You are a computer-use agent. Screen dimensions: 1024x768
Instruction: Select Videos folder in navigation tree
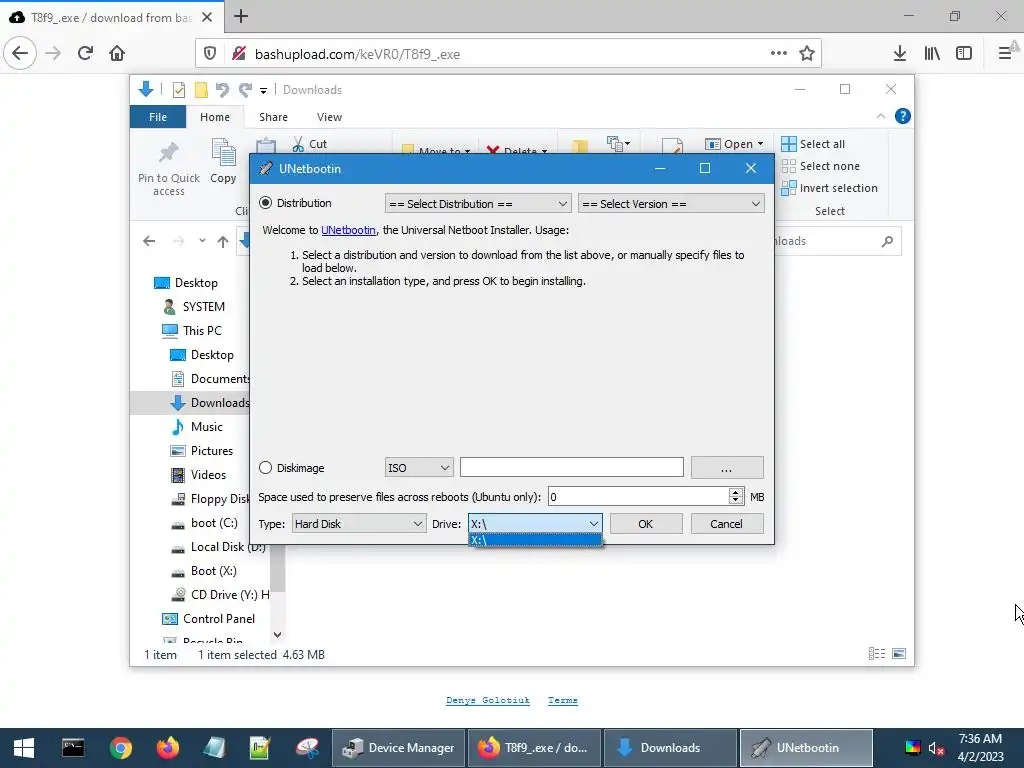(x=198, y=475)
